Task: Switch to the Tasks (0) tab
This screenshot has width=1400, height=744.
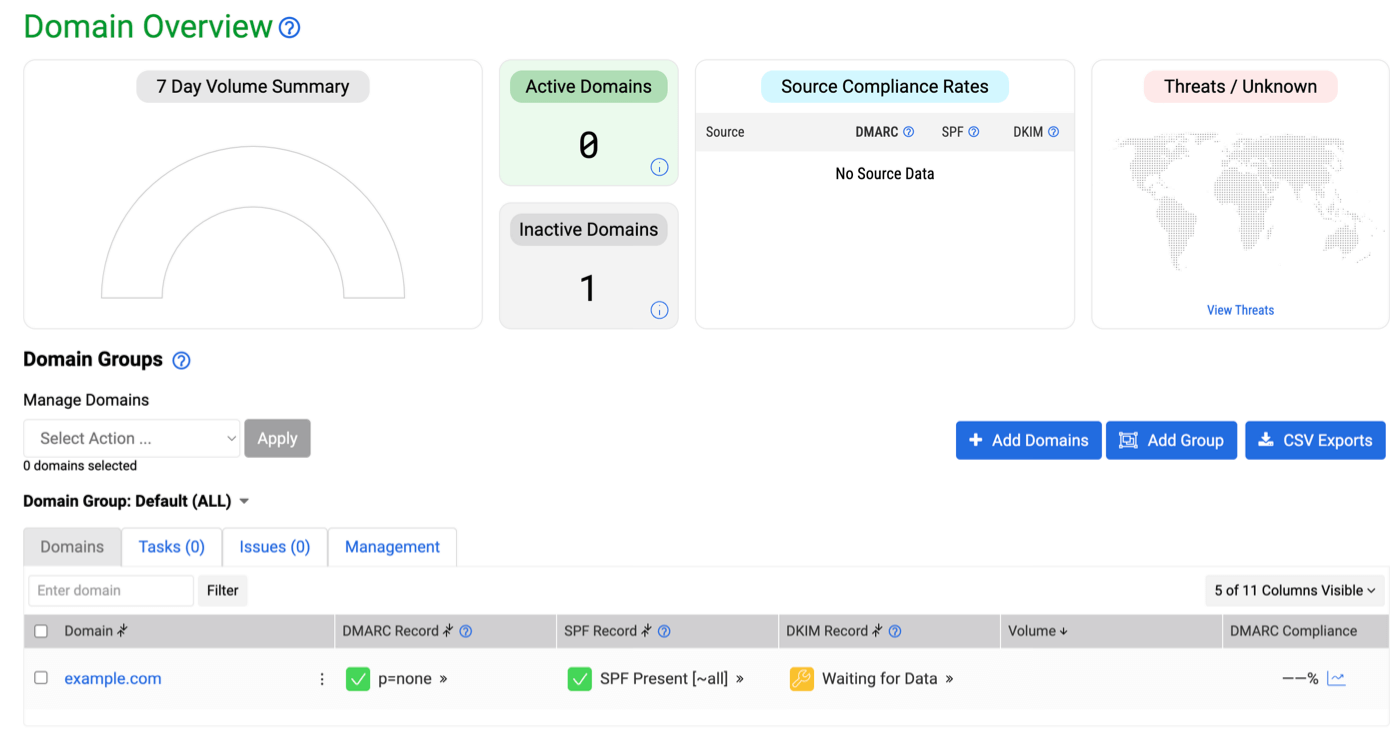Action: tap(171, 547)
